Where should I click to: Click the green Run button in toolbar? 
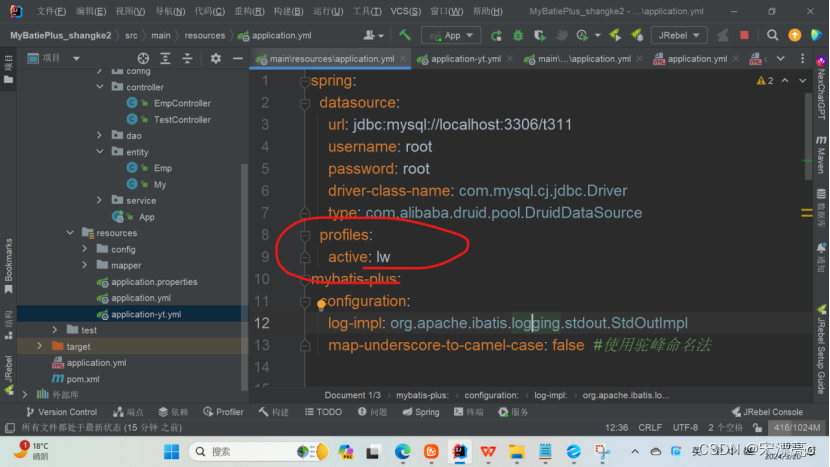tap(496, 35)
